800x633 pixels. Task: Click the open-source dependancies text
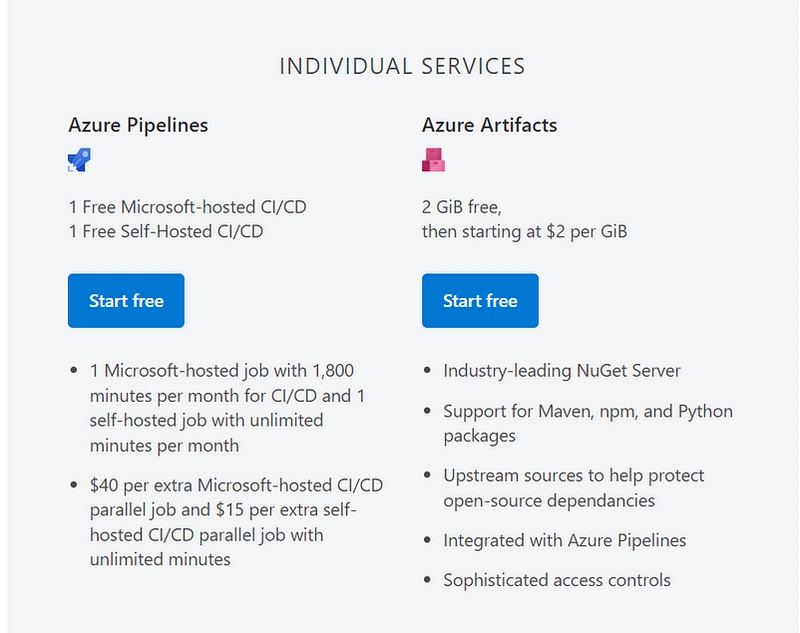549,501
